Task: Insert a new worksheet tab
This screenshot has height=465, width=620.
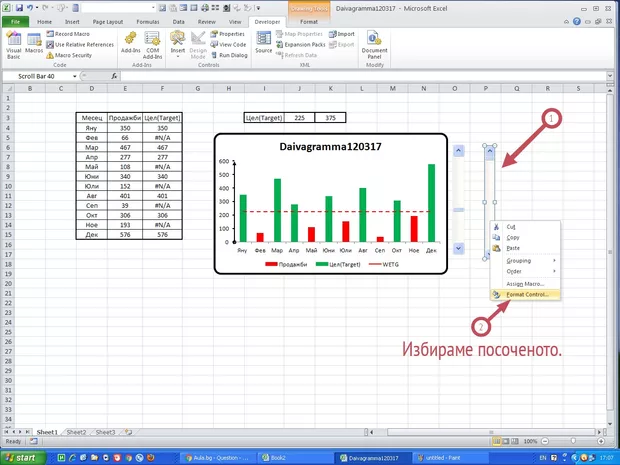Action: (129, 432)
